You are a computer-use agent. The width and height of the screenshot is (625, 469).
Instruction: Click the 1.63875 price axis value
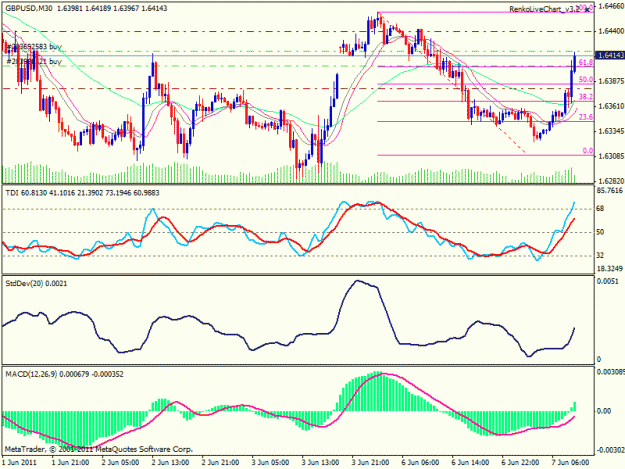point(611,81)
